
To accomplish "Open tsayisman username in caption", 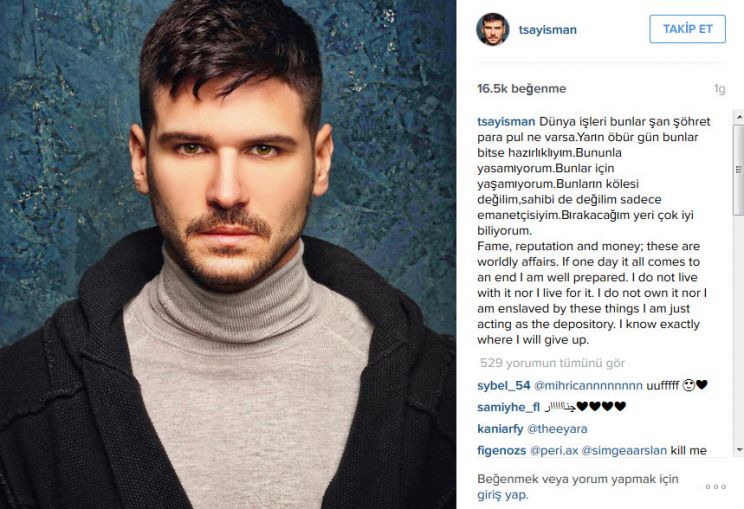I will coord(506,121).
